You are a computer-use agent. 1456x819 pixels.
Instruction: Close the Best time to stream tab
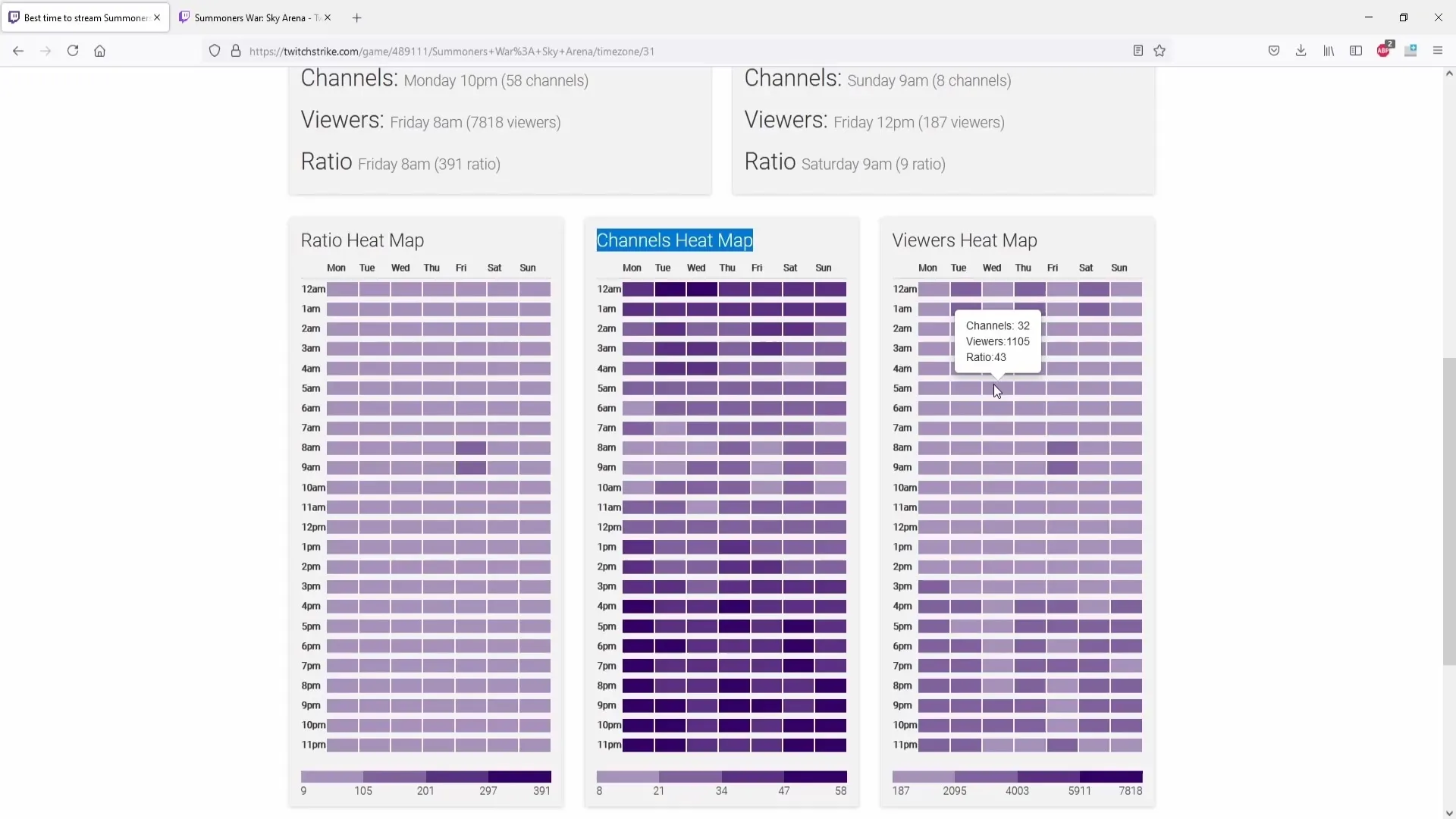(157, 17)
